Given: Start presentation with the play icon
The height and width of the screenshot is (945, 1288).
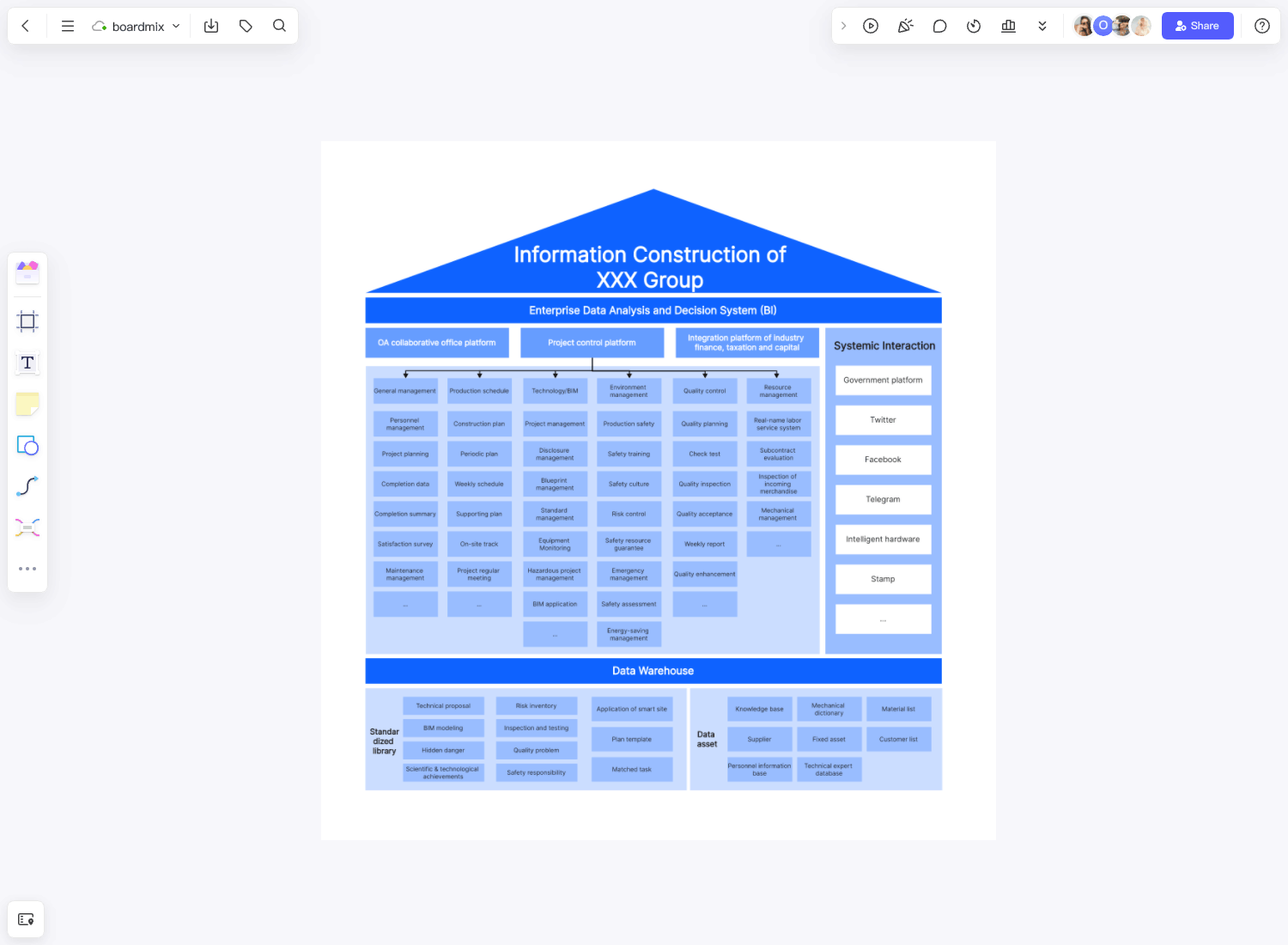Looking at the screenshot, I should tap(871, 26).
